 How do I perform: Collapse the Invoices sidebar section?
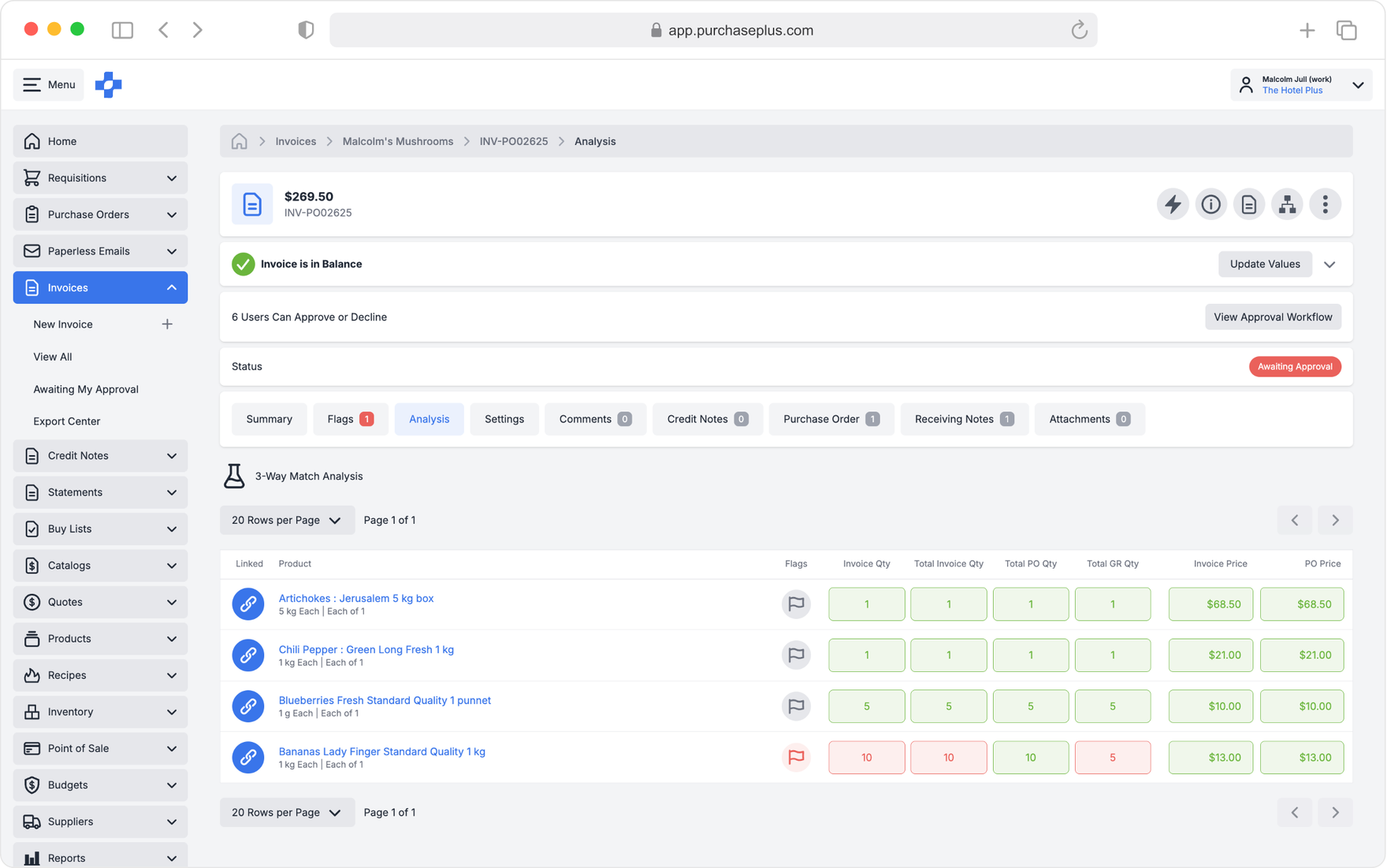(100, 287)
